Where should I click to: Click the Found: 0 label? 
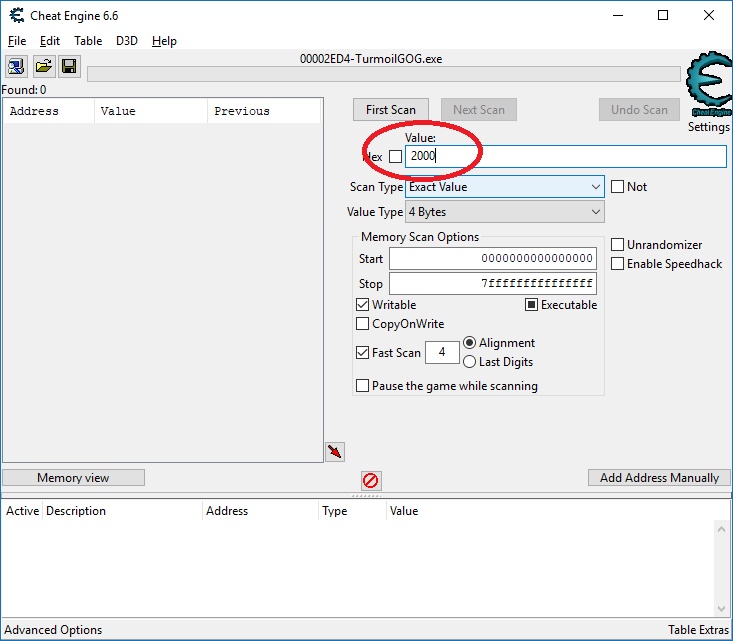coord(24,90)
